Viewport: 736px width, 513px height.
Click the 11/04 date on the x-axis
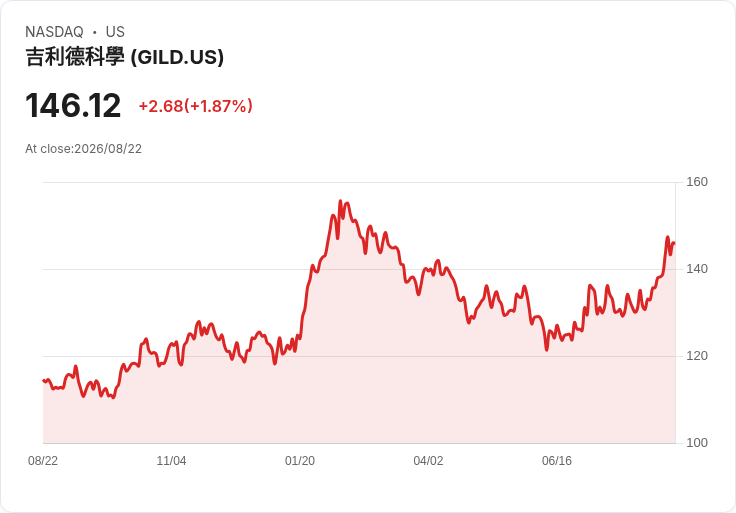[x=171, y=461]
